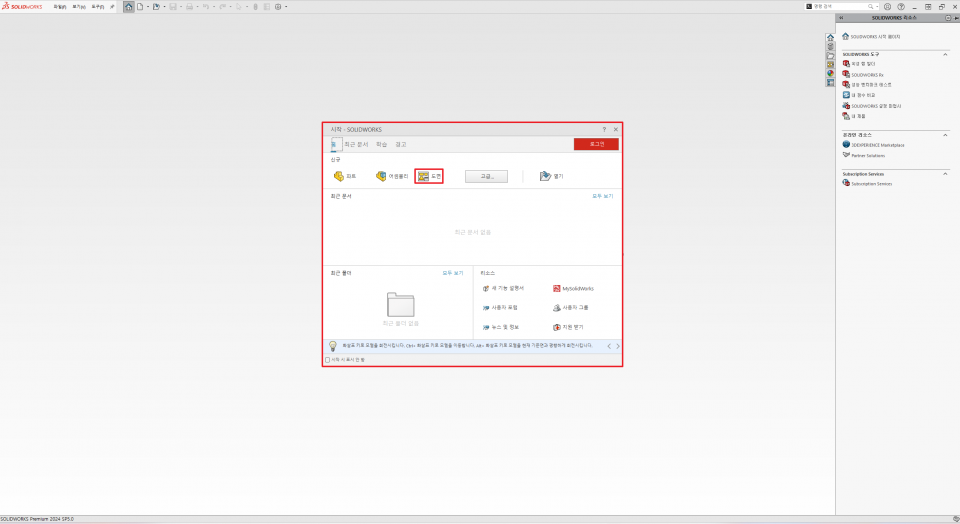Open the Appearances color-ball task pane tab
This screenshot has width=960, height=524.
[830, 73]
